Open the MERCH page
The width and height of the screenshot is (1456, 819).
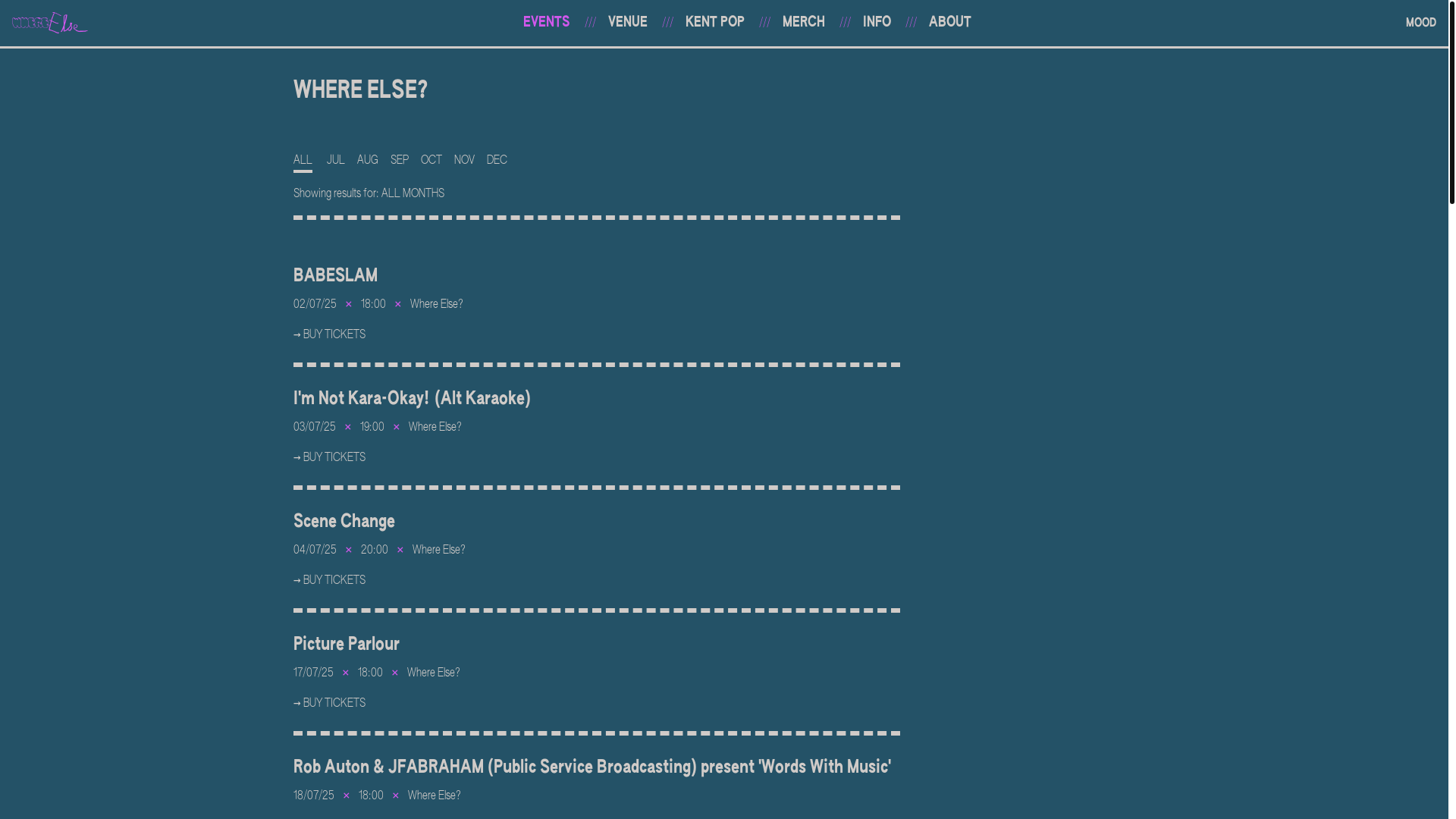803,22
